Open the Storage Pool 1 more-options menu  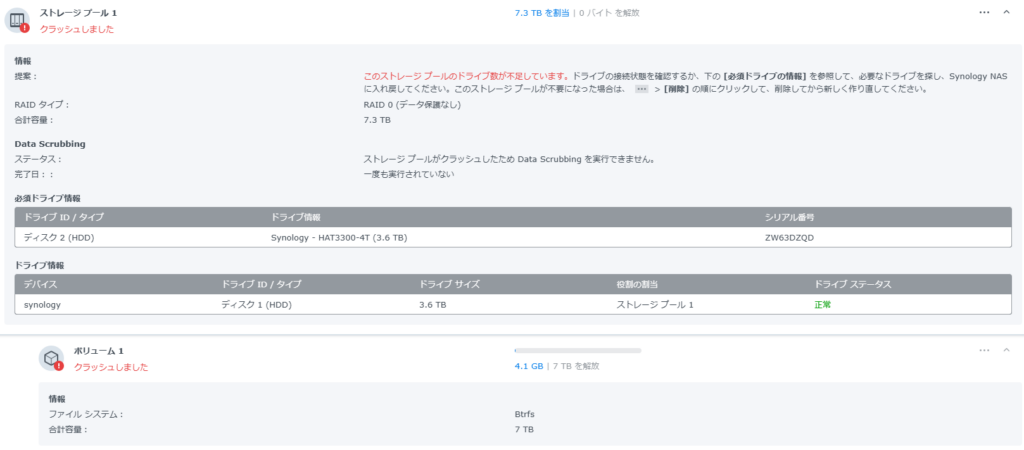click(x=984, y=12)
